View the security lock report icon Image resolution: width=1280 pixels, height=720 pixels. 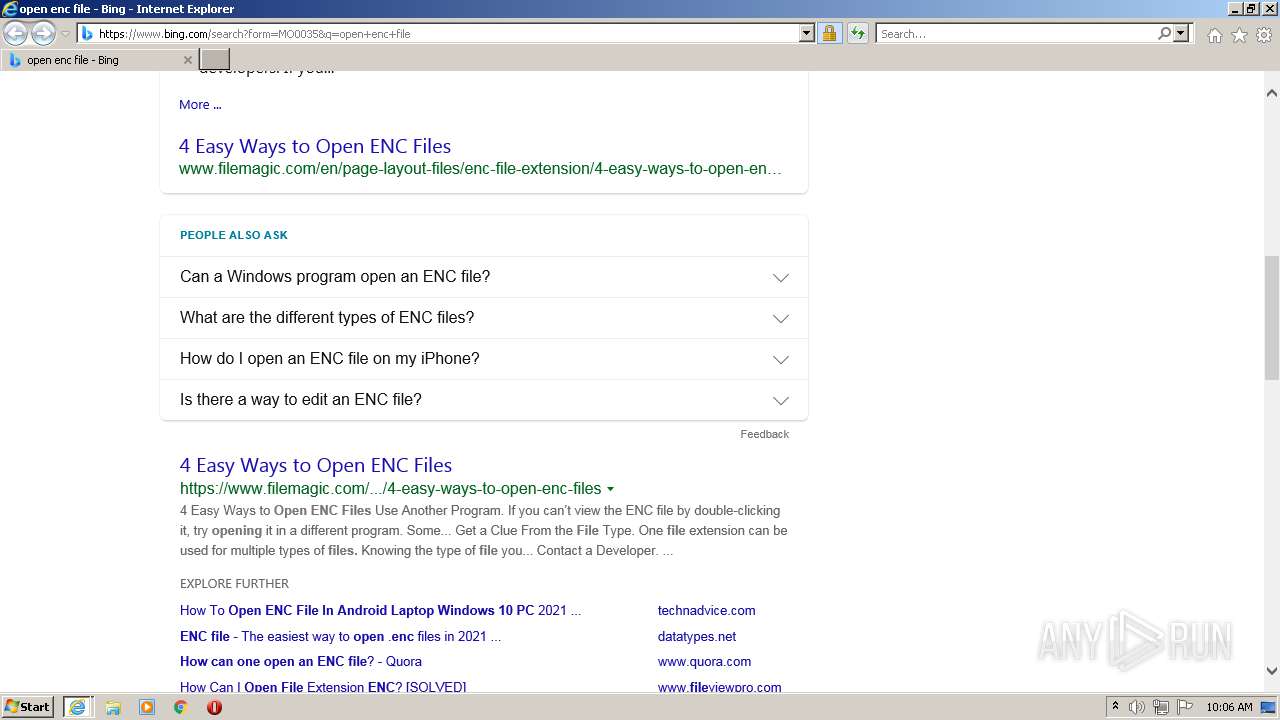coord(829,34)
